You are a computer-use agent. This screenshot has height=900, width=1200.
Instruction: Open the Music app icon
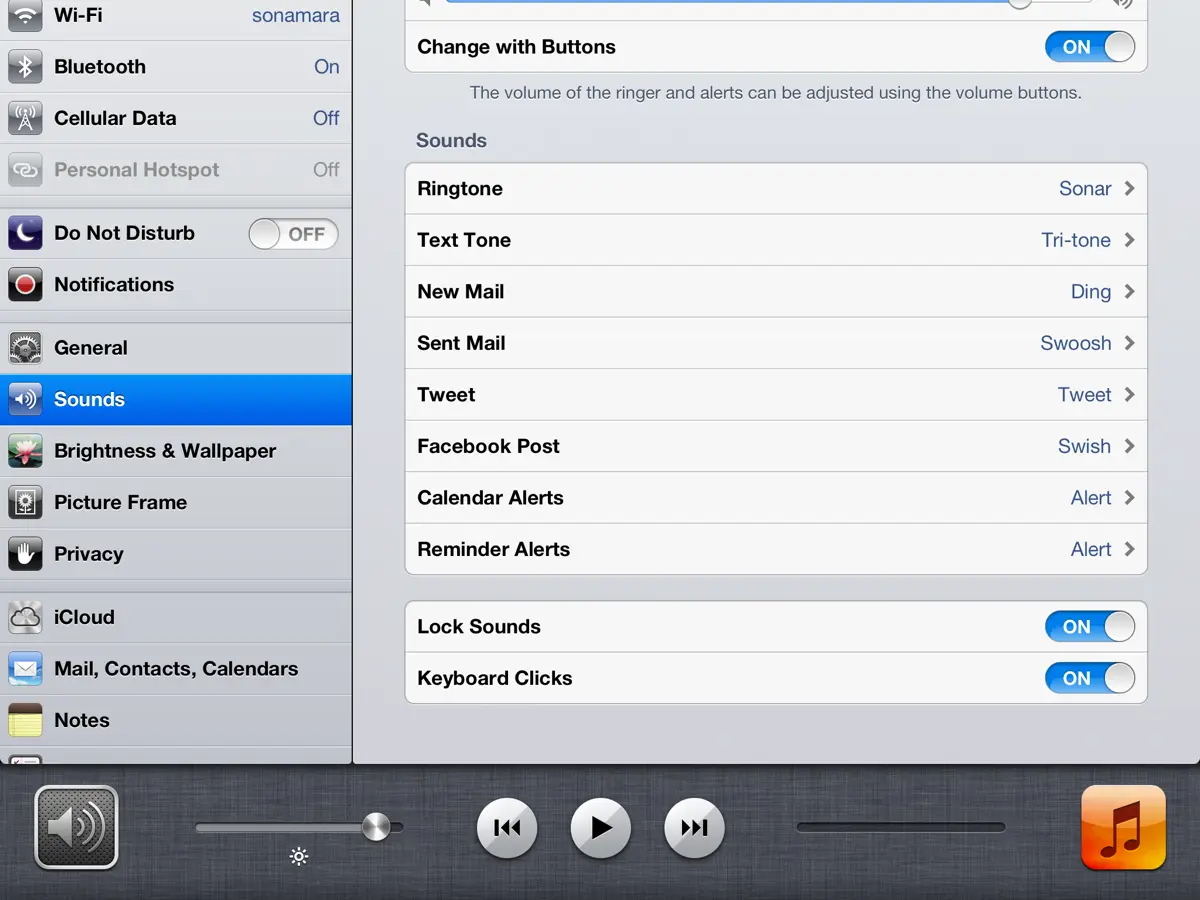tap(1123, 827)
